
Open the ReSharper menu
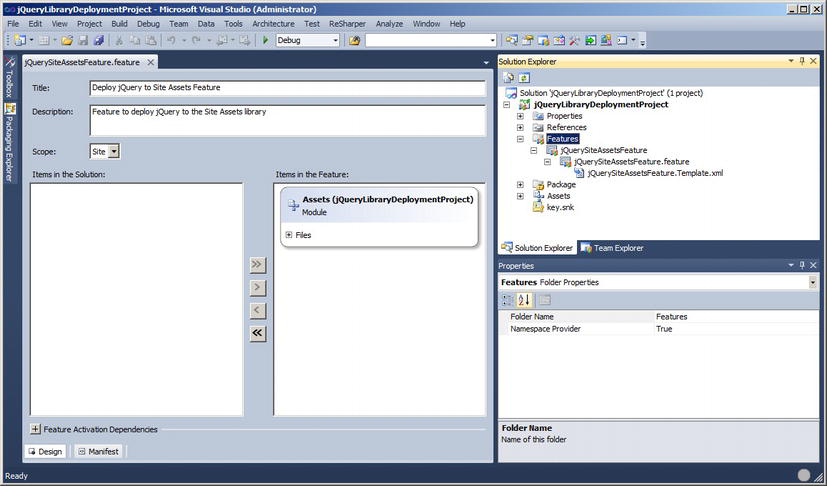(347, 24)
